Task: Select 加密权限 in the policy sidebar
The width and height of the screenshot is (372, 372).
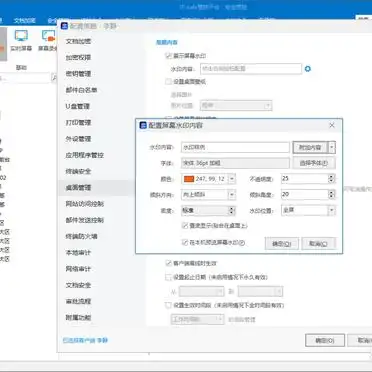Action: pos(78,57)
